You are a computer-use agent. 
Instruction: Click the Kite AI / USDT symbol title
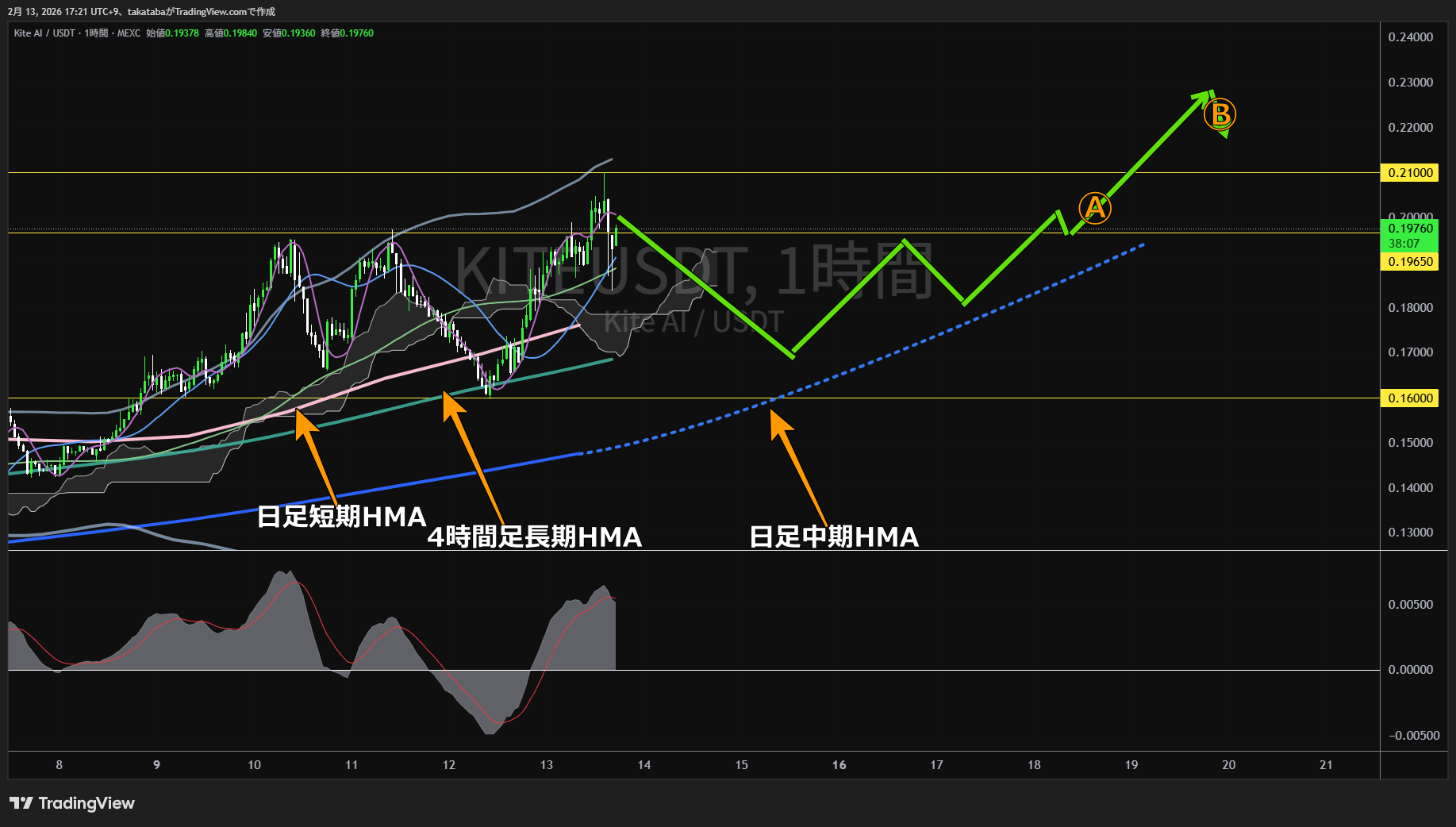(44, 33)
